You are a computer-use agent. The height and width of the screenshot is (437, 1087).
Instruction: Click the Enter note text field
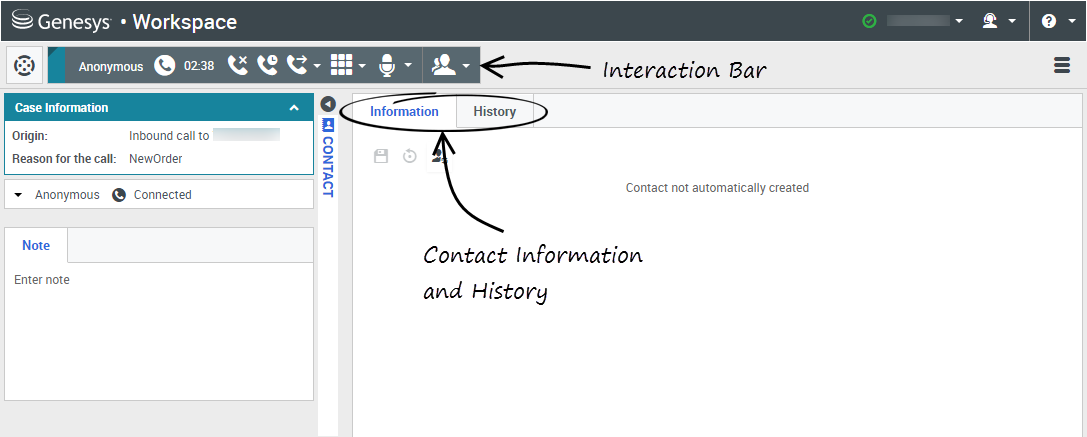[158, 330]
